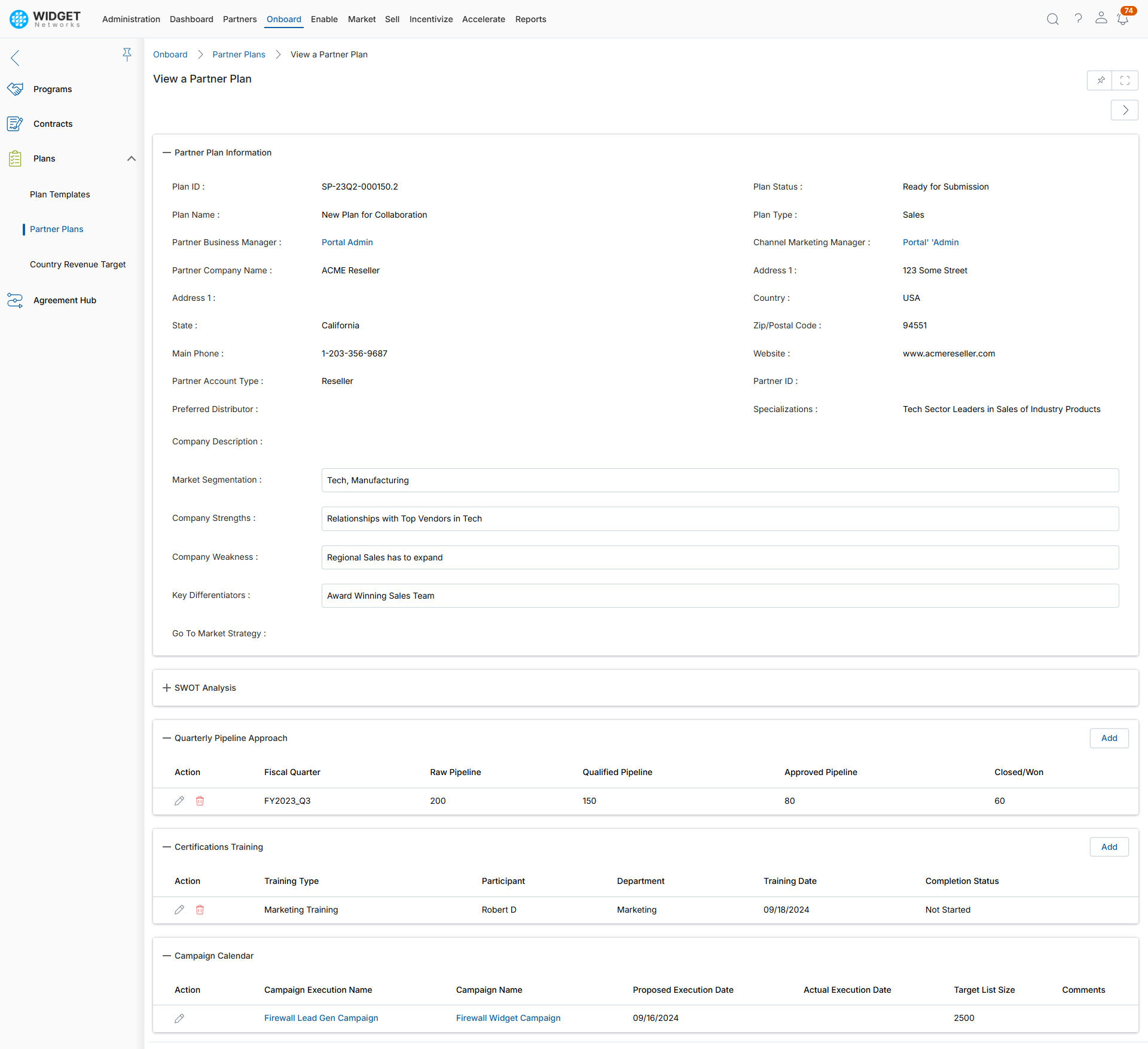Image resolution: width=1148 pixels, height=1049 pixels.
Task: Click the search icon in the top bar
Action: (1053, 19)
